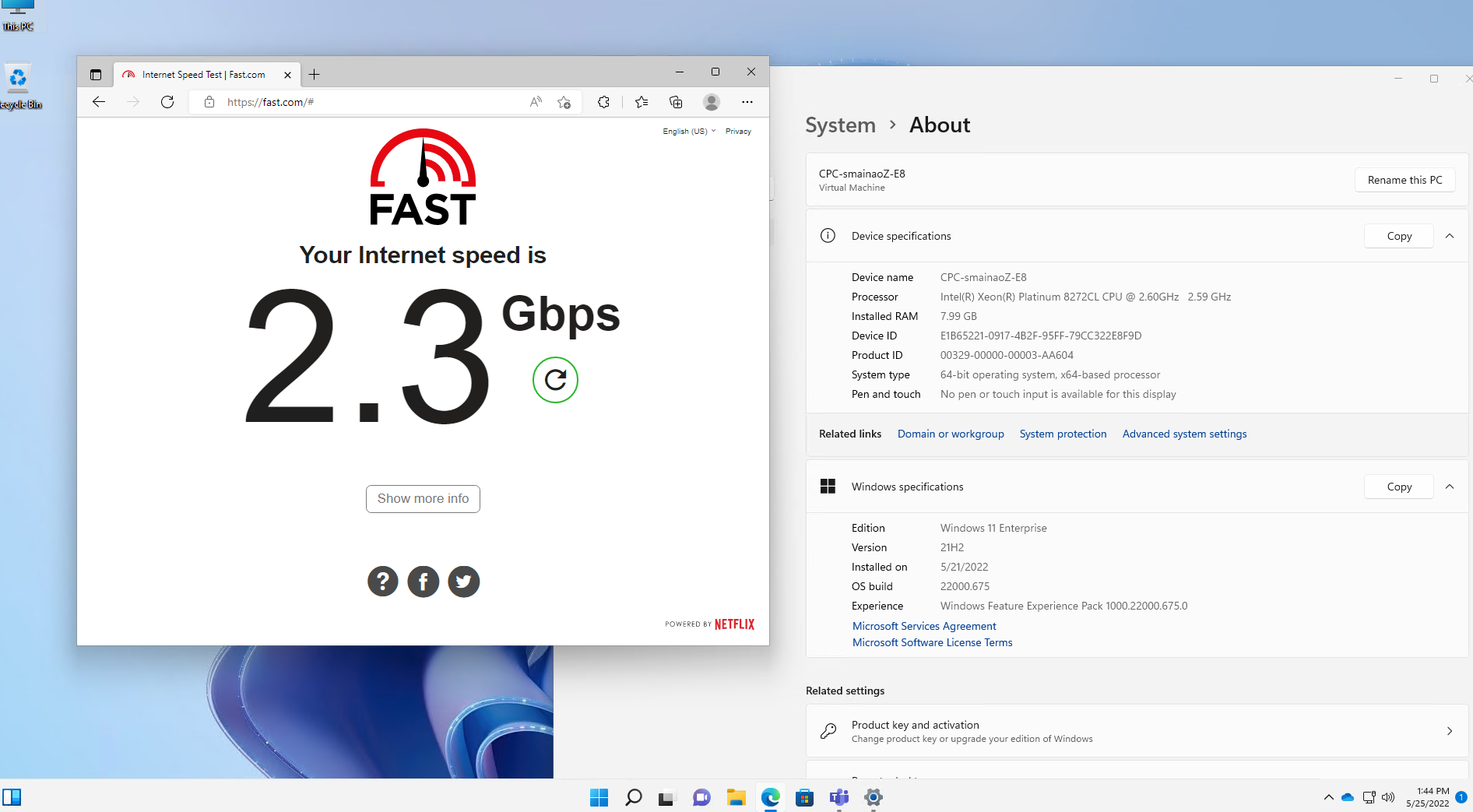
Task: Open a new browser tab
Action: click(315, 75)
